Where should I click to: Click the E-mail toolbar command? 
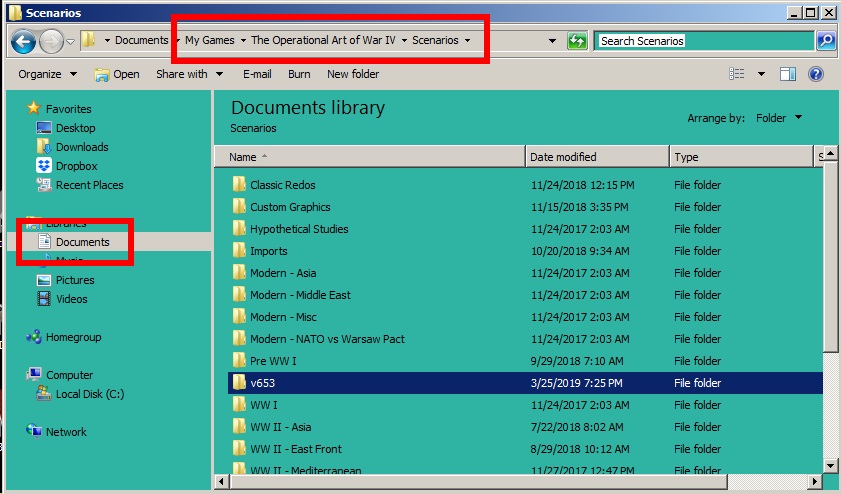pyautogui.click(x=257, y=74)
